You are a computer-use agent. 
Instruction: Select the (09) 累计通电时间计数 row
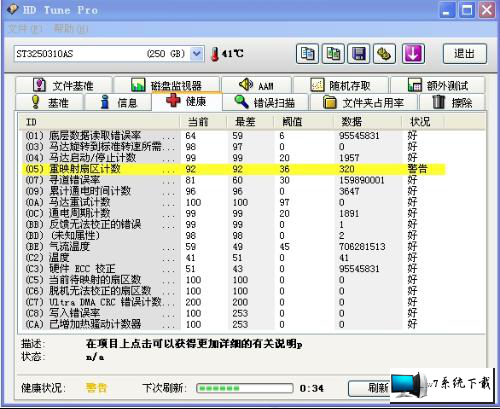tap(233, 191)
